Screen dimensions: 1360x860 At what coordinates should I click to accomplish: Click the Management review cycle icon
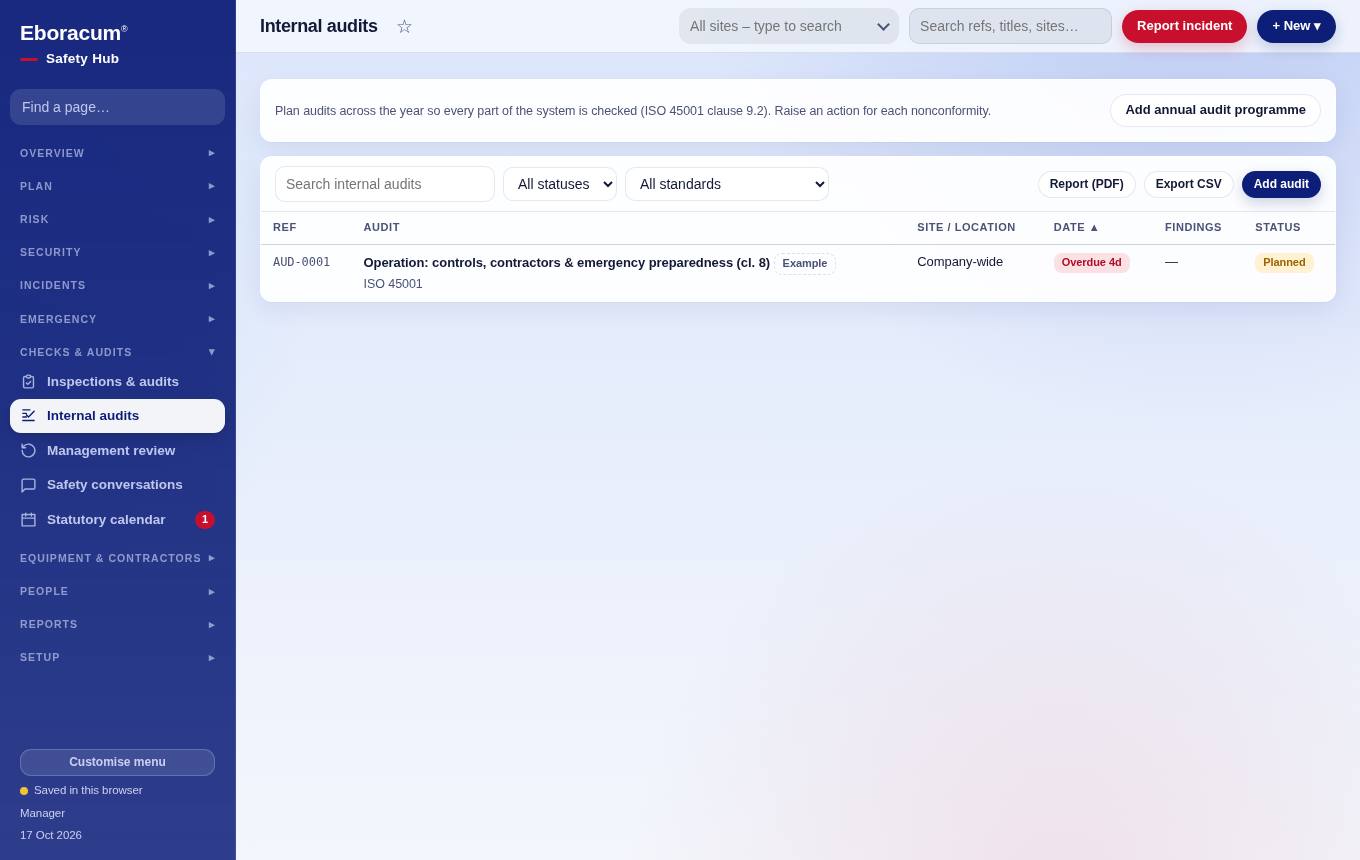click(x=28, y=451)
